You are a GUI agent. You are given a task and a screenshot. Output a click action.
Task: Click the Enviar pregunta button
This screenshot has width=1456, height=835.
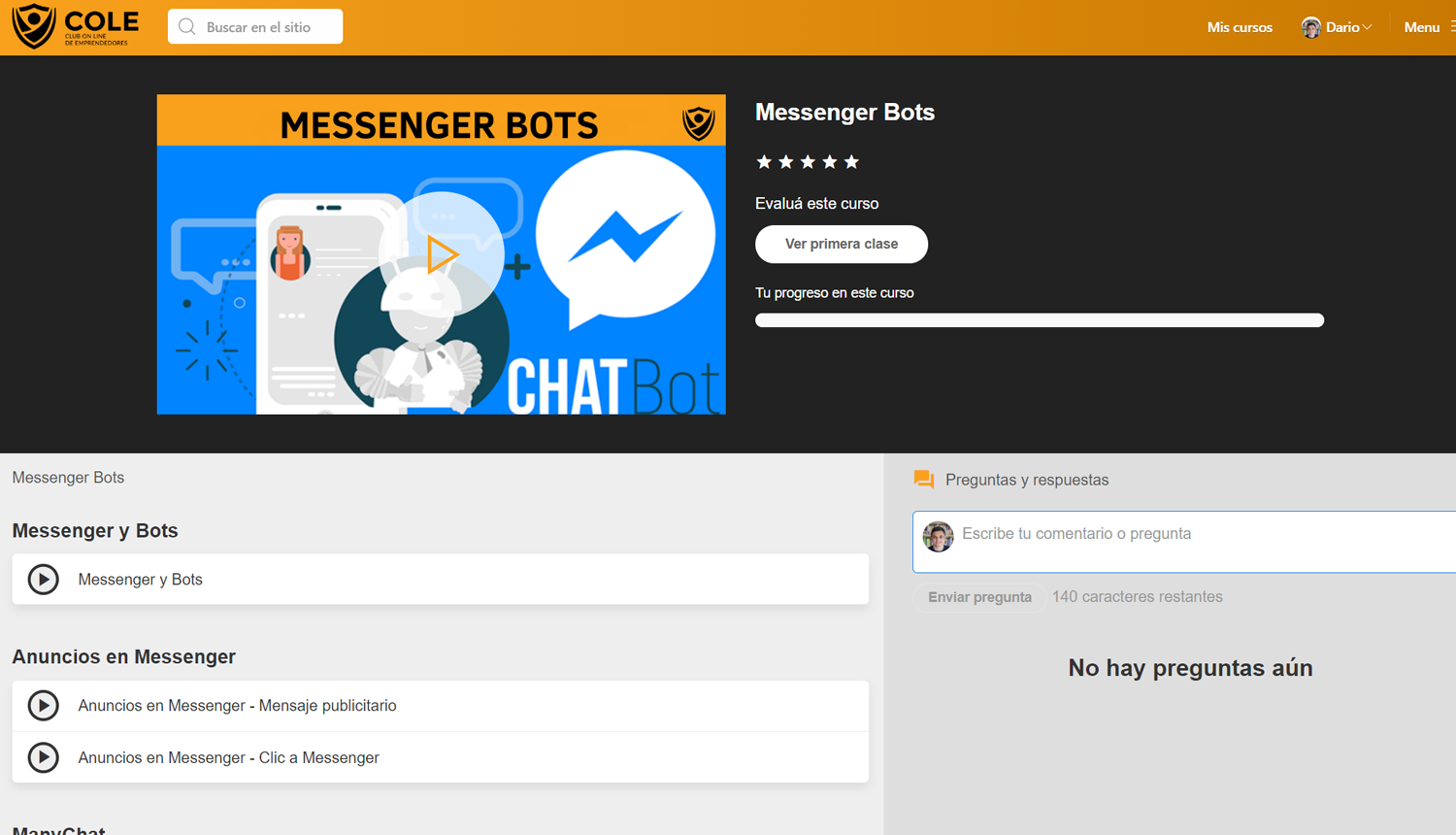[979, 597]
